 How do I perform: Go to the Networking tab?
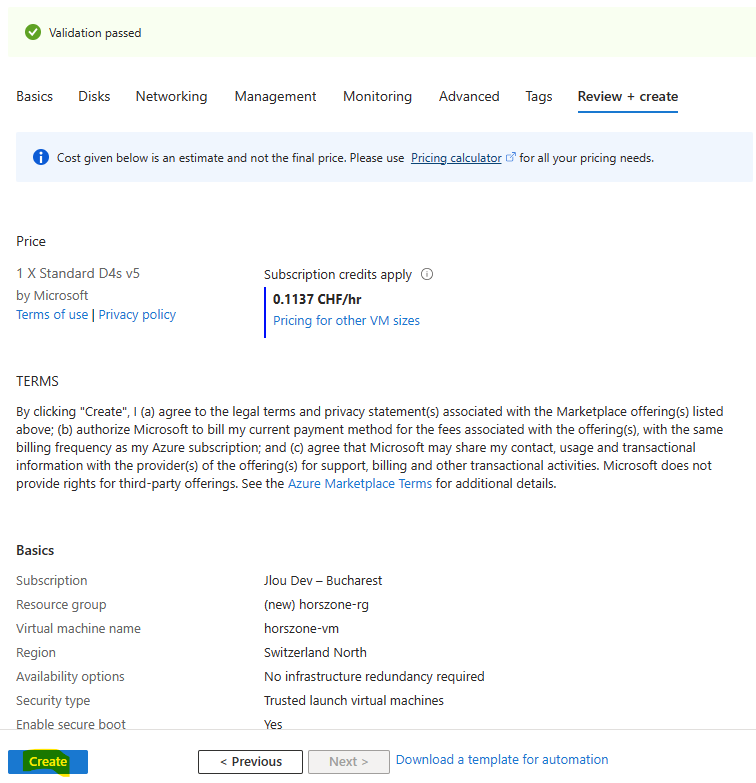171,96
